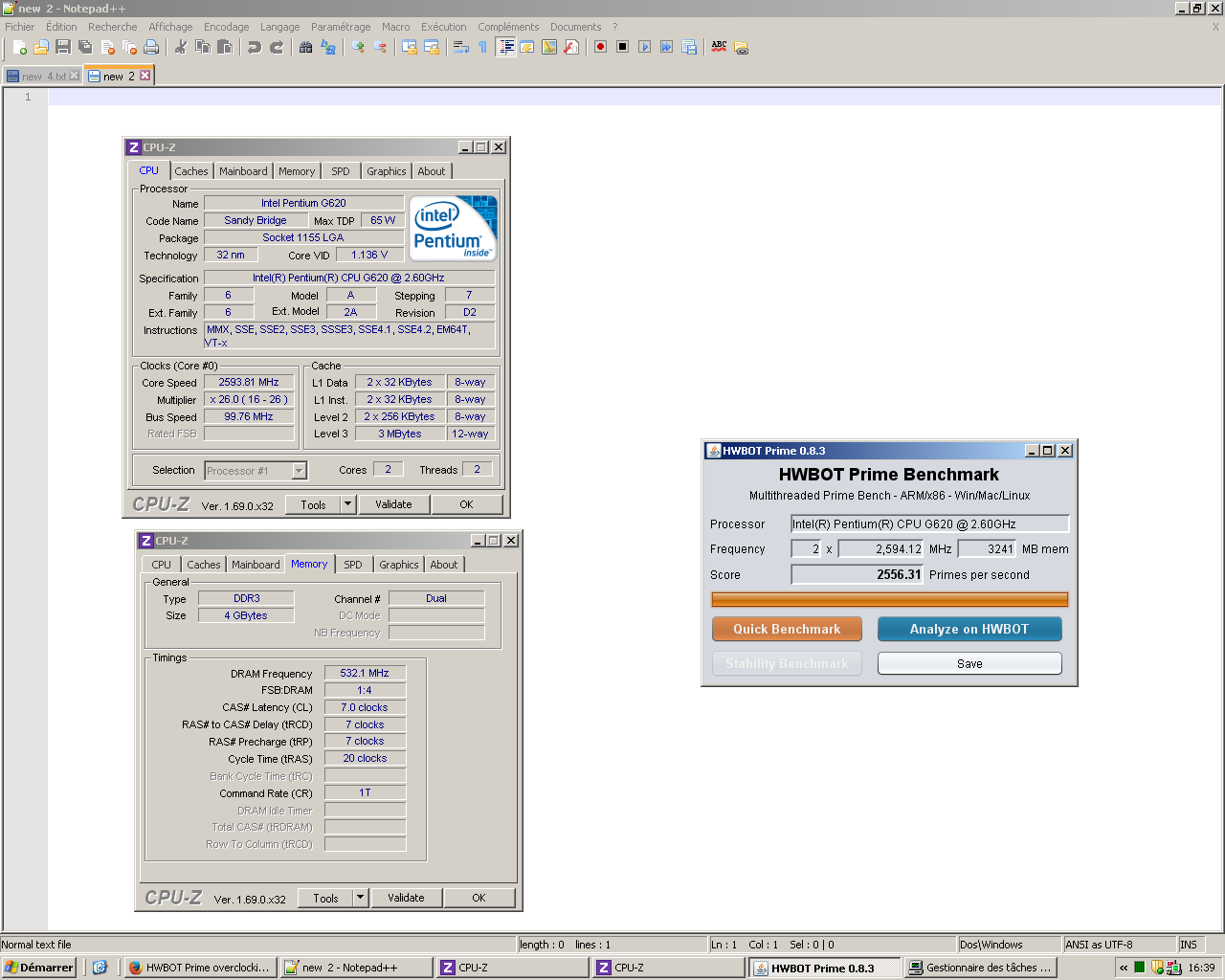Viewport: 1225px width, 980px height.
Task: Expand Tools dropdown arrow in top CPU-Z window
Action: (348, 504)
